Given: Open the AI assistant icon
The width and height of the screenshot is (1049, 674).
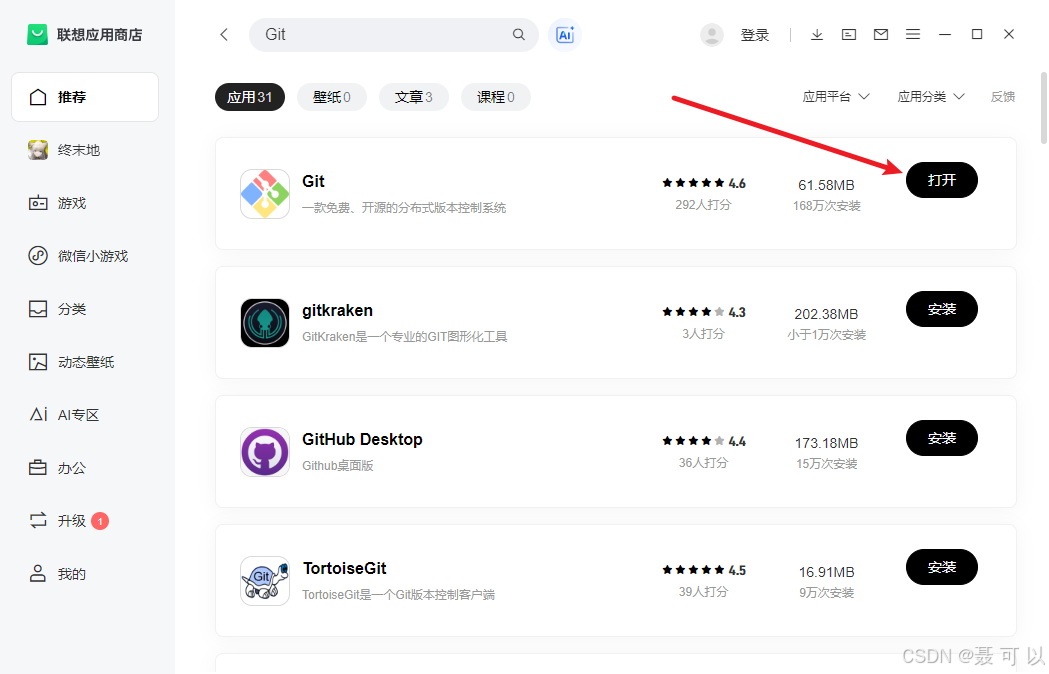Looking at the screenshot, I should (565, 35).
